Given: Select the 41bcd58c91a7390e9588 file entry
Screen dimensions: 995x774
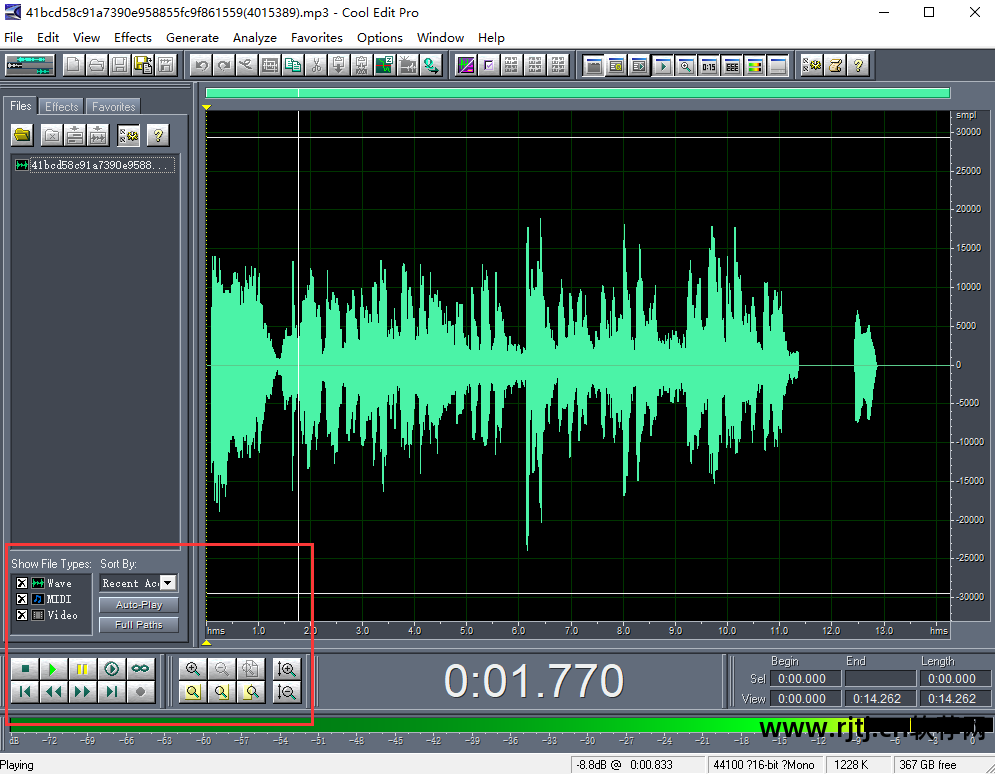Looking at the screenshot, I should click(94, 165).
